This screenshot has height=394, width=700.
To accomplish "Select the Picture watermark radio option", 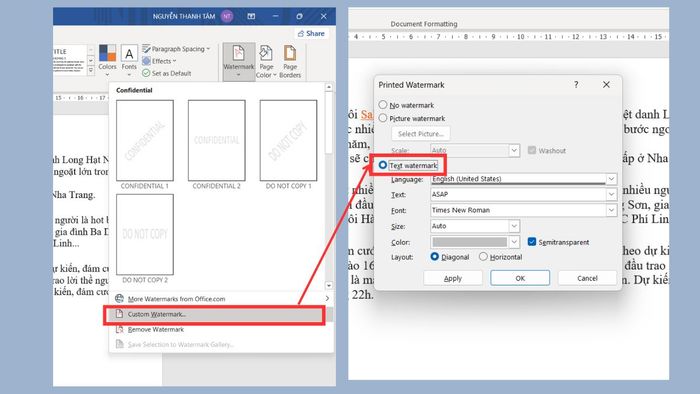I will click(383, 118).
